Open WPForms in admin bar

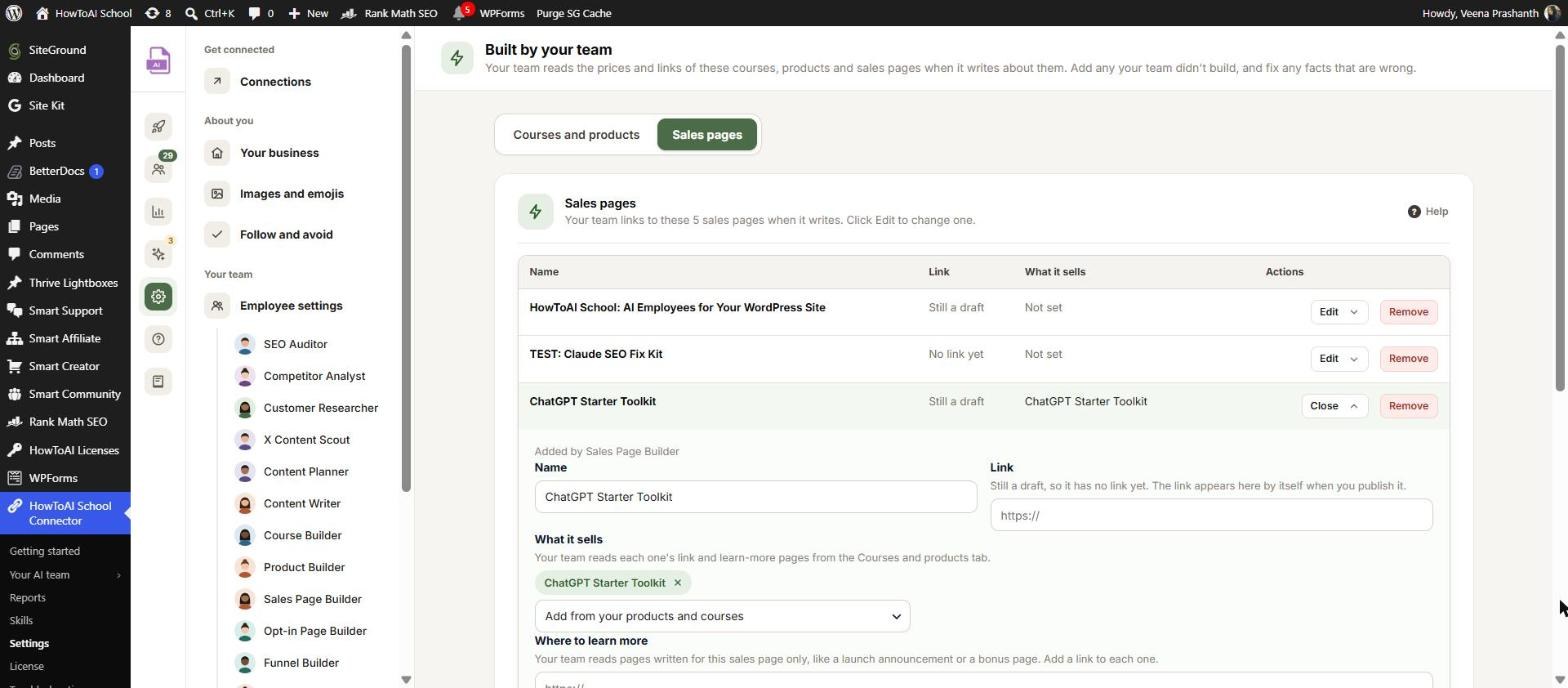502,13
